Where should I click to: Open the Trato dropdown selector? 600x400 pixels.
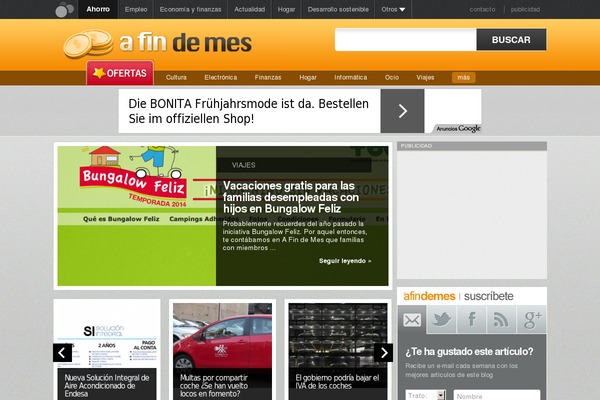pyautogui.click(x=426, y=395)
